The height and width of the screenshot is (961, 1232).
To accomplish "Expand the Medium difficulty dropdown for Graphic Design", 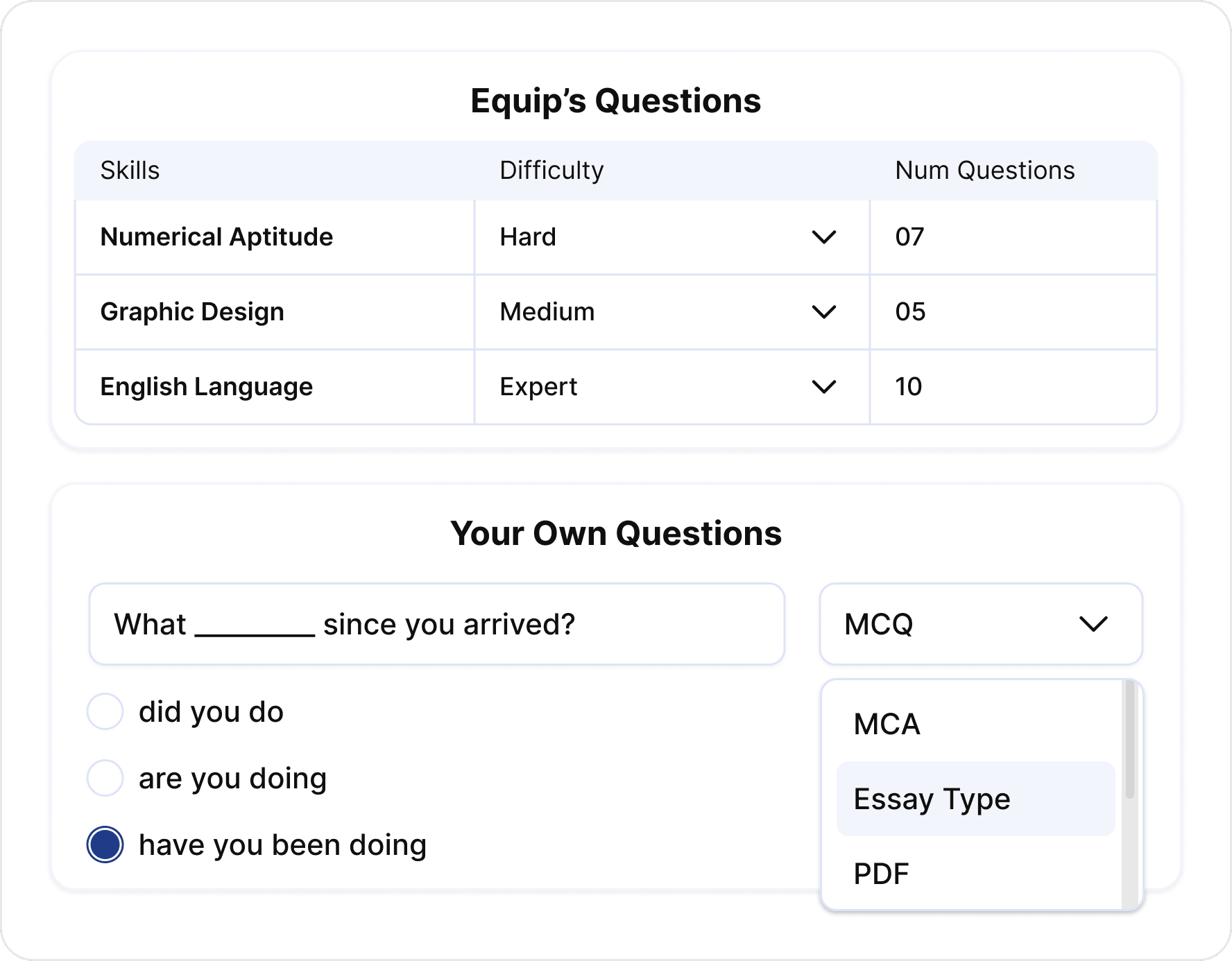I will tap(825, 312).
